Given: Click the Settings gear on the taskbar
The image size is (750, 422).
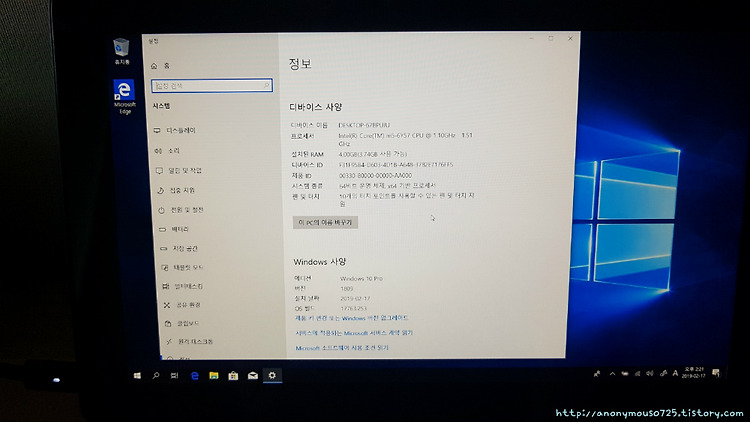Looking at the screenshot, I should (x=272, y=376).
